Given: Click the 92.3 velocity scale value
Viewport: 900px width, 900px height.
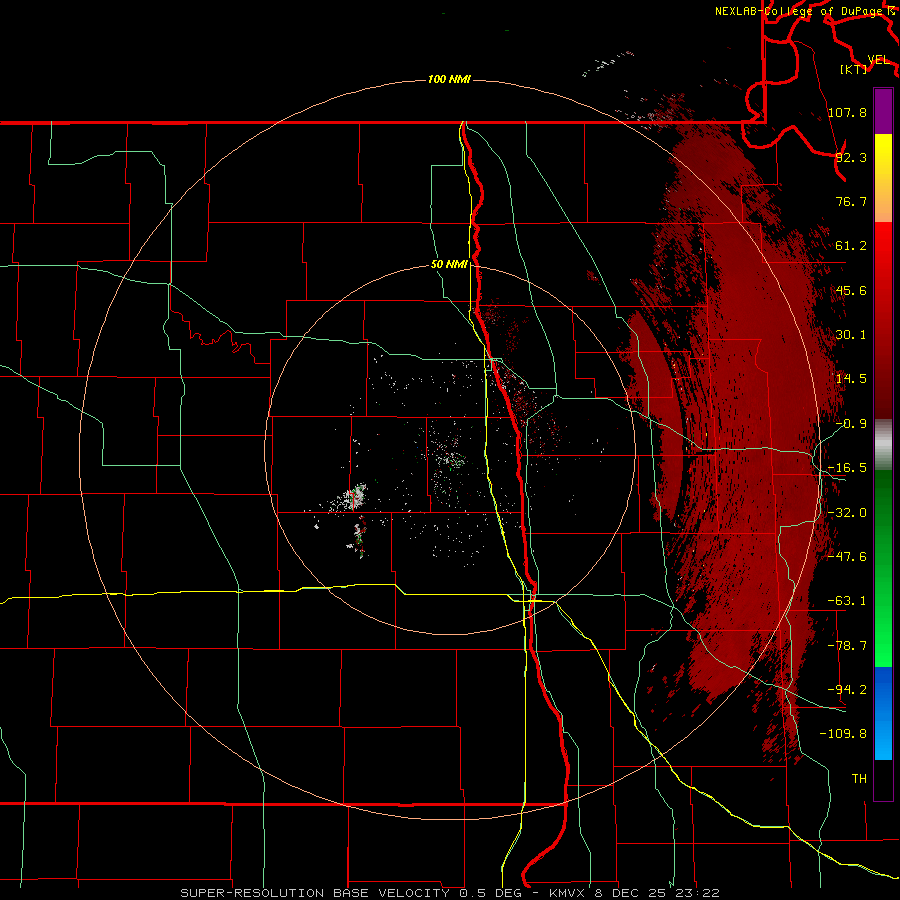Looking at the screenshot, I should point(851,157).
